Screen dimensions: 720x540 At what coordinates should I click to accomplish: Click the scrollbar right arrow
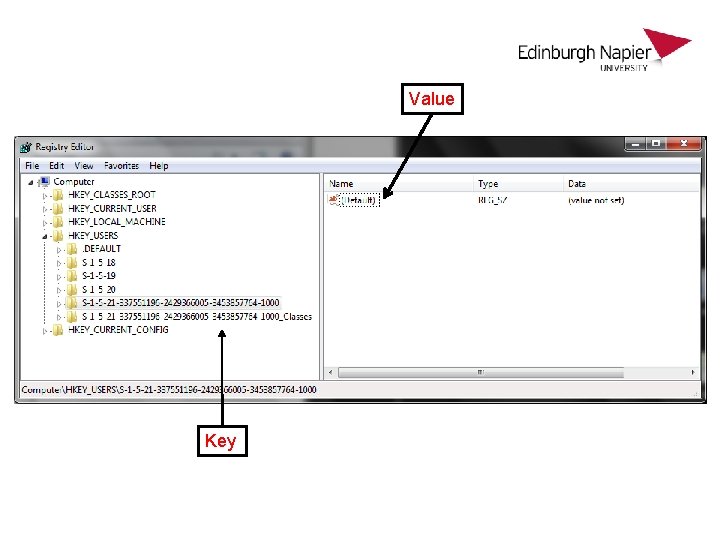pos(693,372)
